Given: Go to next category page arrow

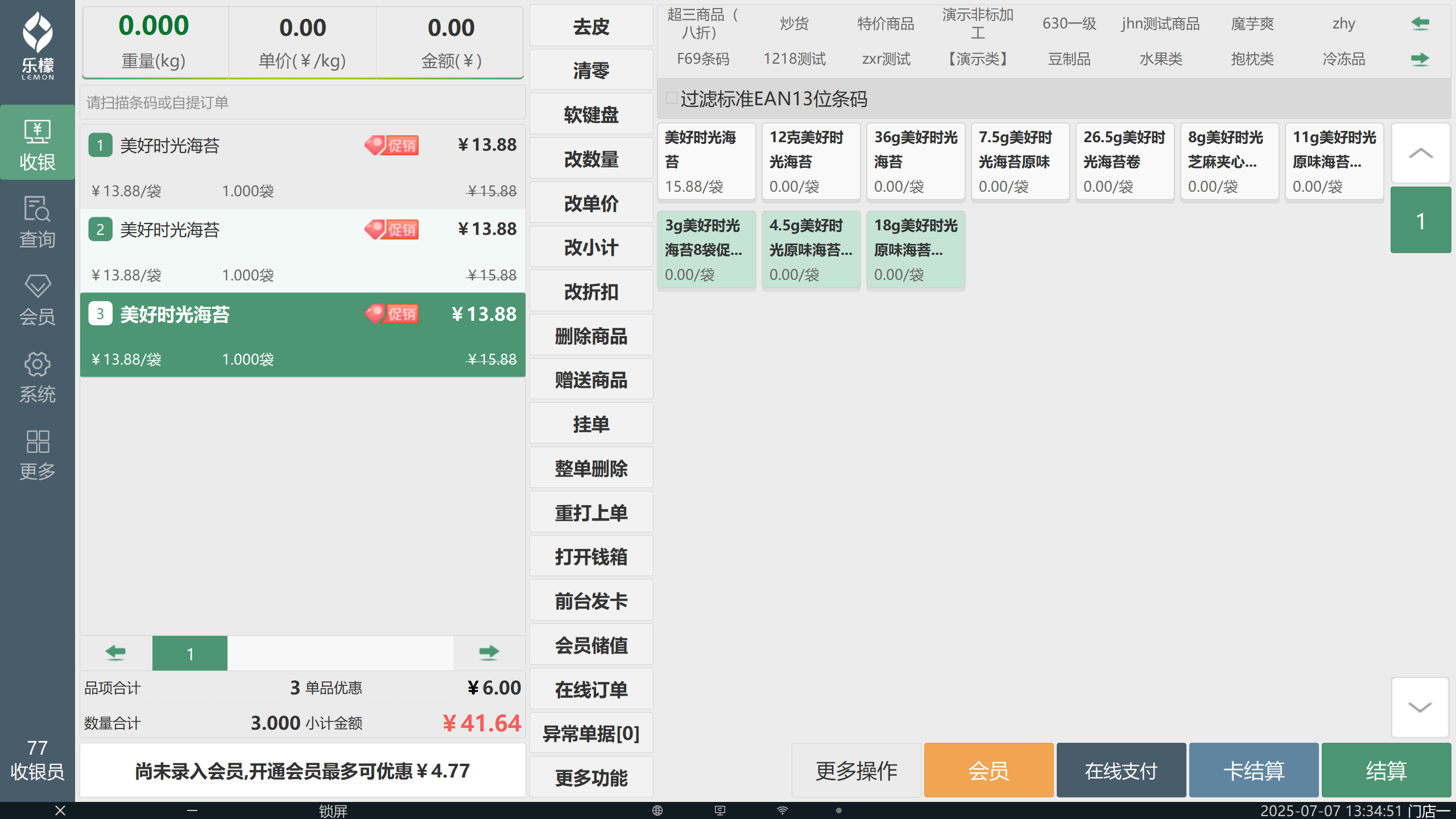Looking at the screenshot, I should coord(1420,59).
